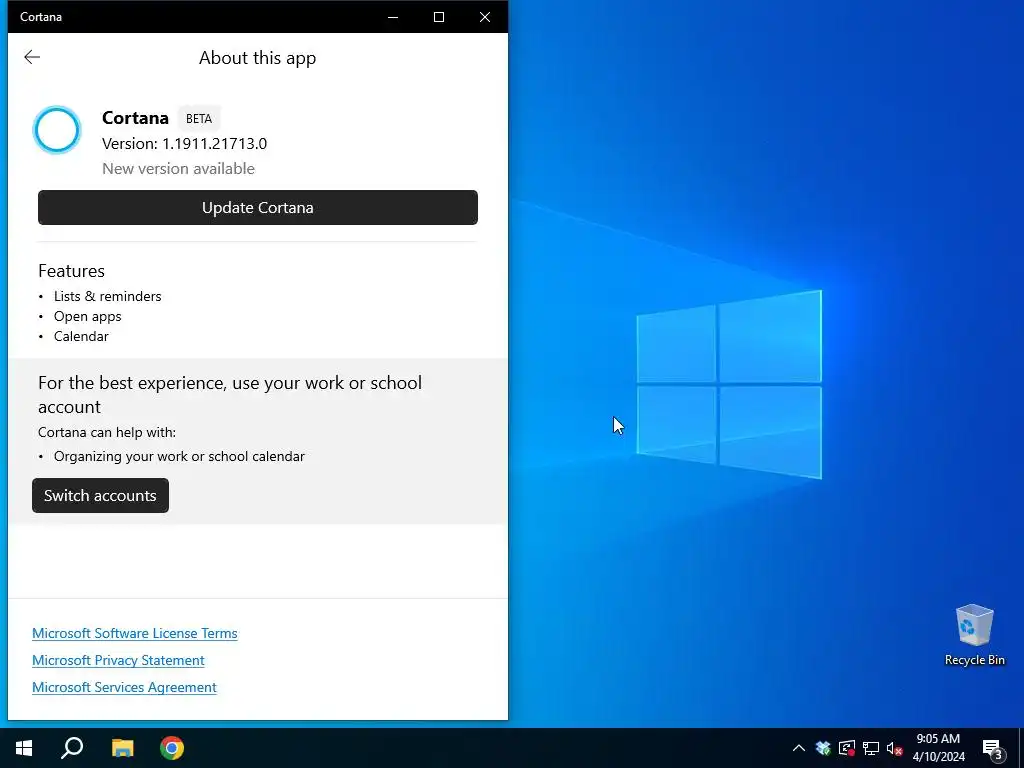Open Microsoft Services Agreement link
1024x768 pixels.
point(124,687)
